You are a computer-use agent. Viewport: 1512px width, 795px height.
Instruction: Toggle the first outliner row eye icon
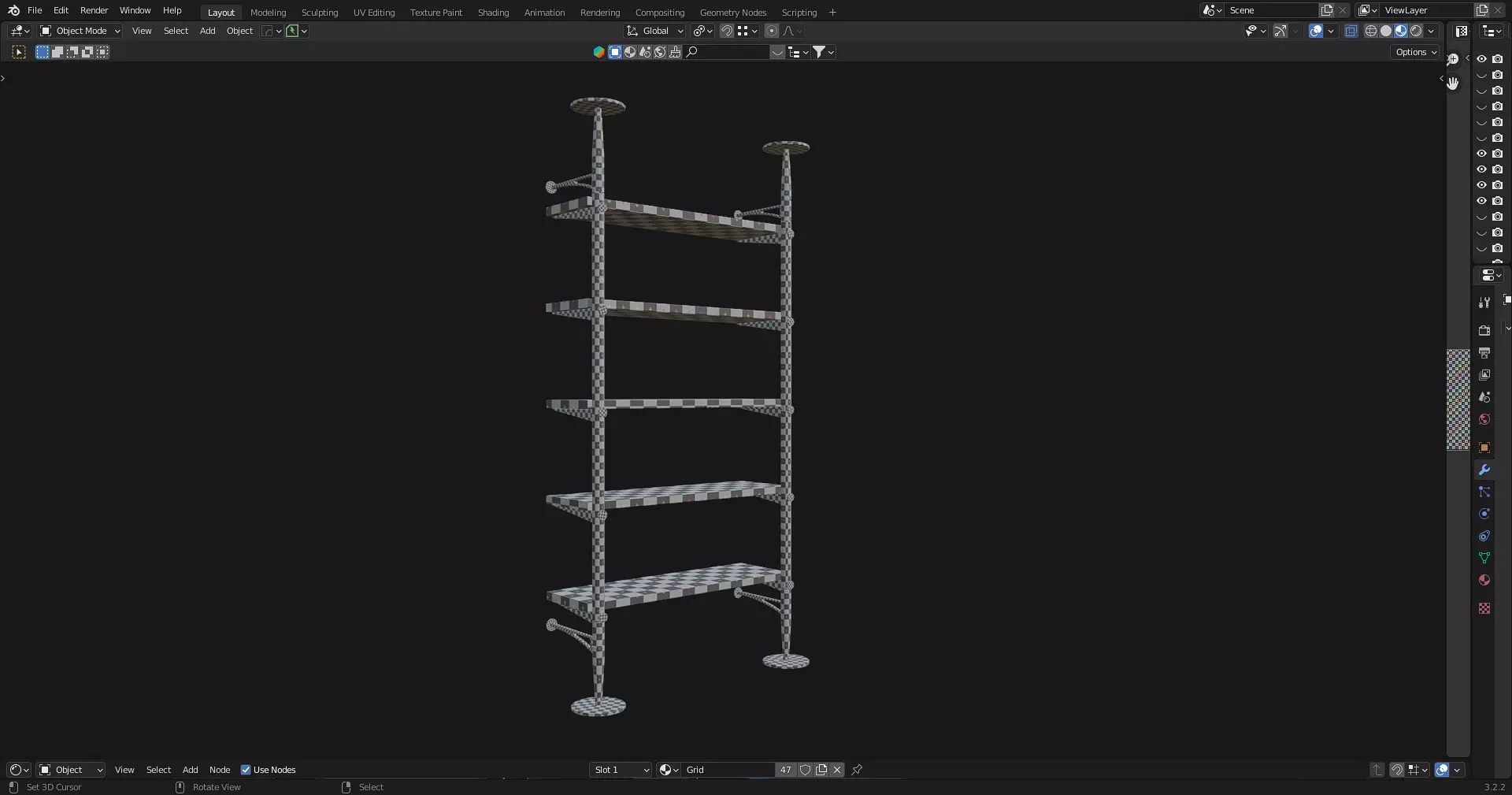tap(1481, 59)
